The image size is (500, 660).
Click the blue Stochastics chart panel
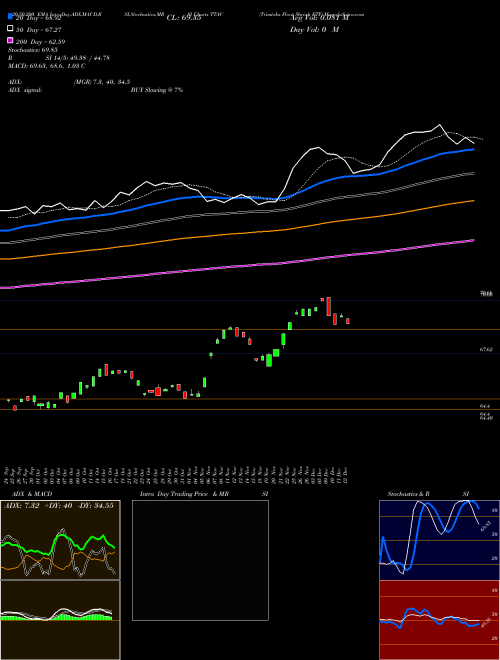tap(439, 540)
